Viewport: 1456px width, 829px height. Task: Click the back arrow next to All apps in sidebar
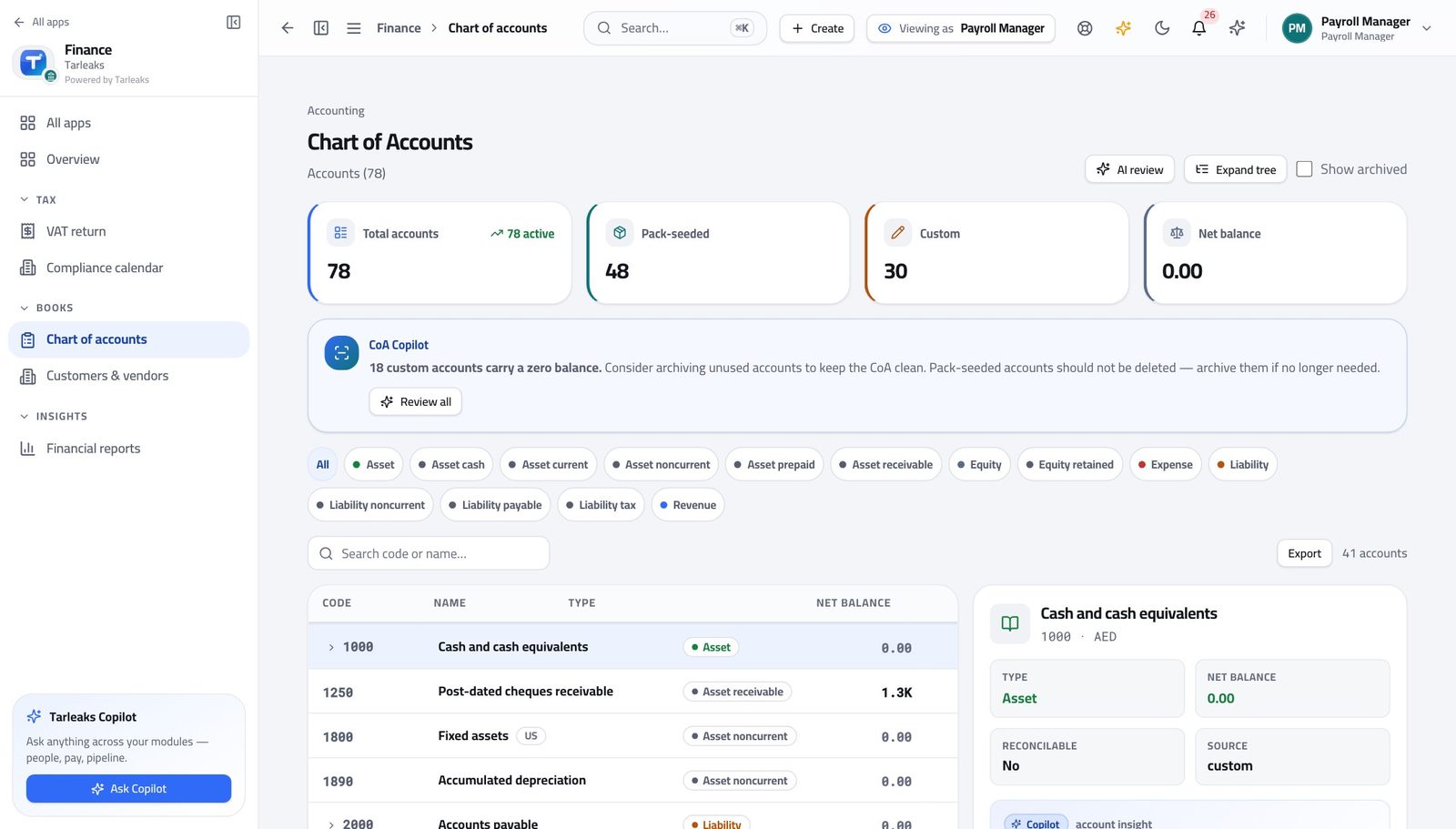point(19,22)
